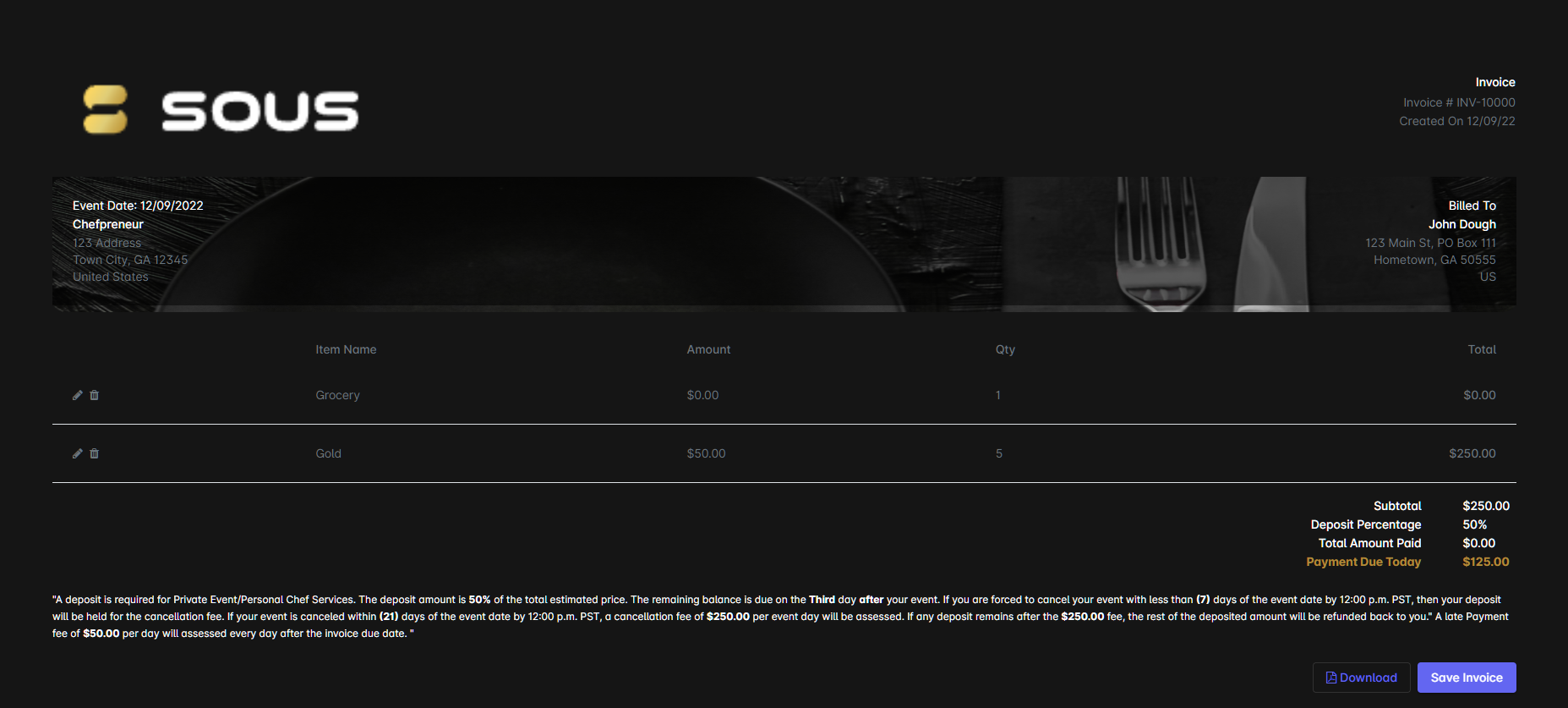
Task: Click the Grocery row total $0.00
Action: [1479, 395]
